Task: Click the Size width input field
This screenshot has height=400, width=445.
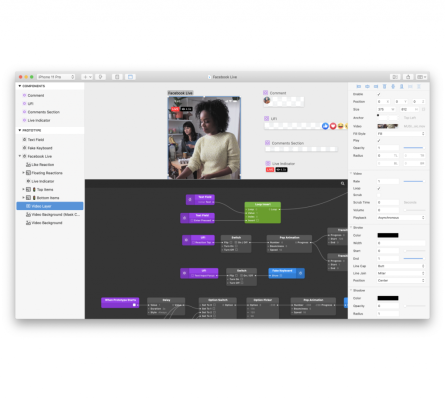Action: (386, 109)
